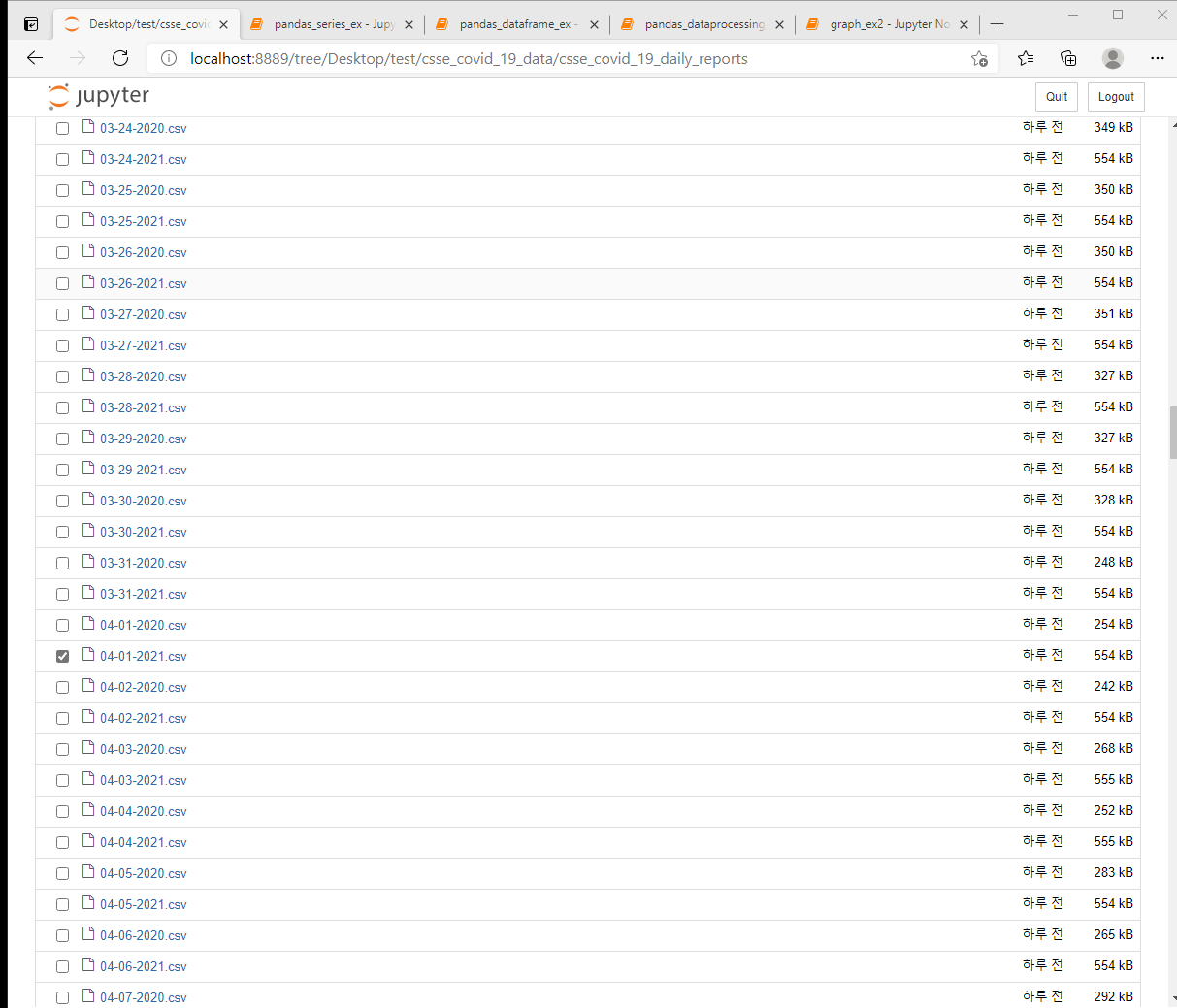This screenshot has width=1177, height=1008.
Task: Close the pandas_dataframe_ex tab
Action: [594, 24]
